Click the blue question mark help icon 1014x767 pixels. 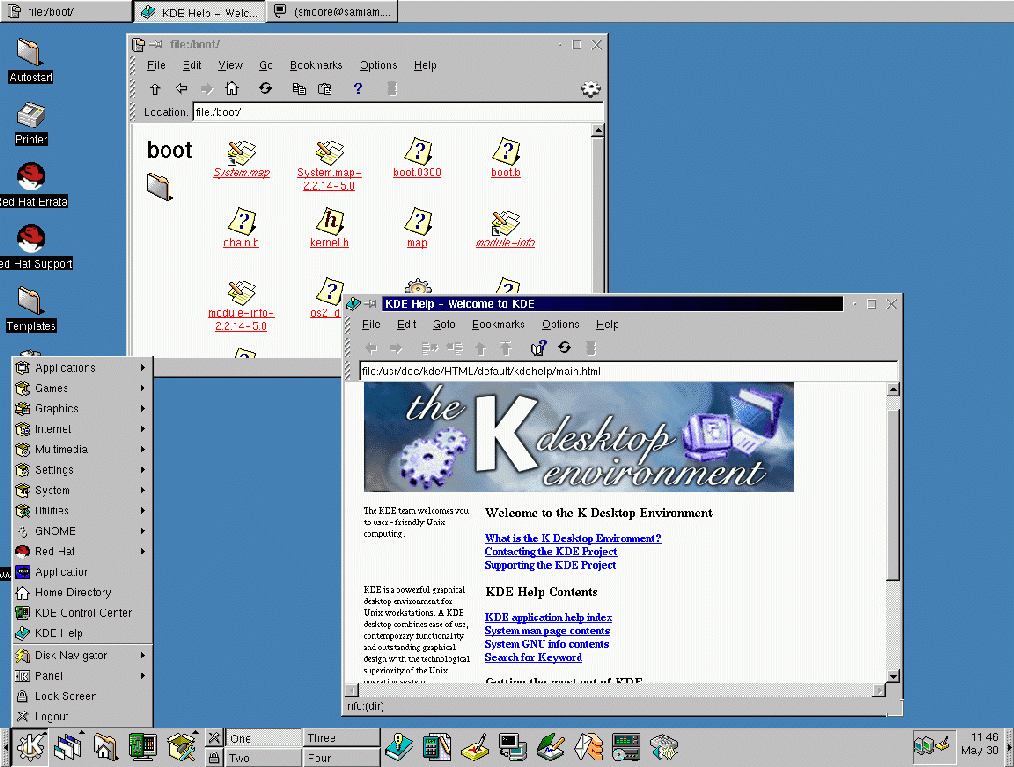pos(358,89)
